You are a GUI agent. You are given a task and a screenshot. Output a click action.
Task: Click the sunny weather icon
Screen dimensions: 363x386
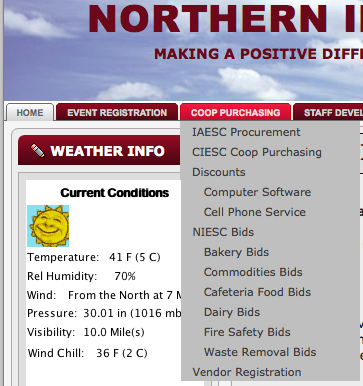pos(48,226)
